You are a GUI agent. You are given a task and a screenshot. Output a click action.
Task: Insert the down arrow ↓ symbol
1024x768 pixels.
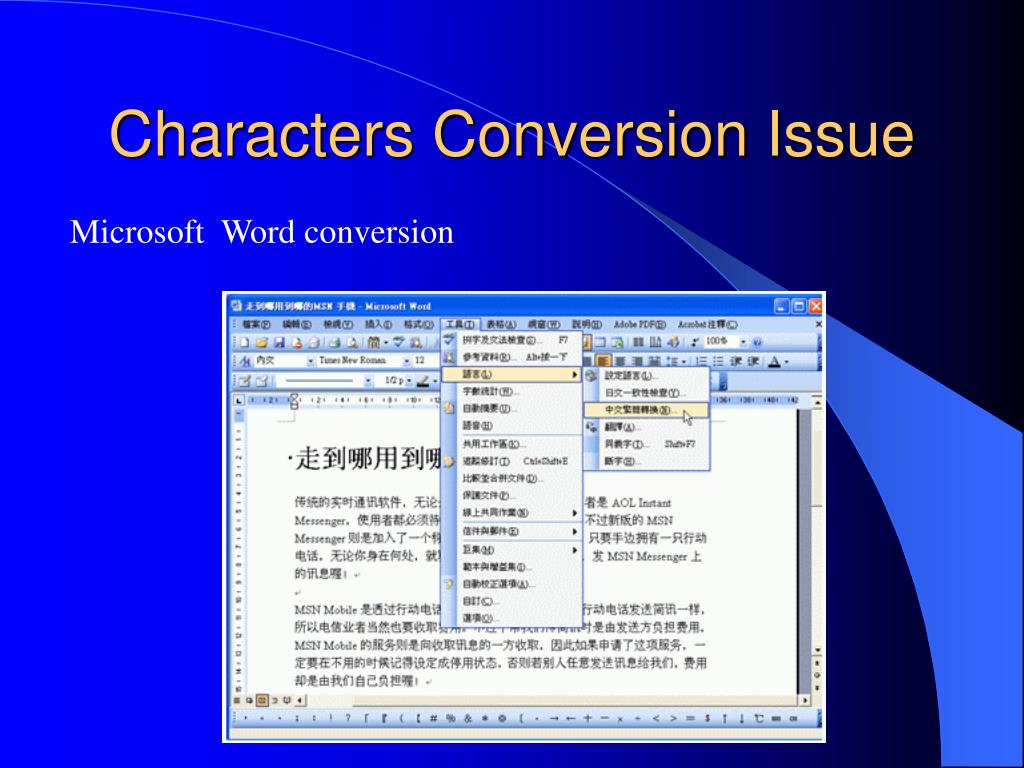pyautogui.click(x=741, y=718)
